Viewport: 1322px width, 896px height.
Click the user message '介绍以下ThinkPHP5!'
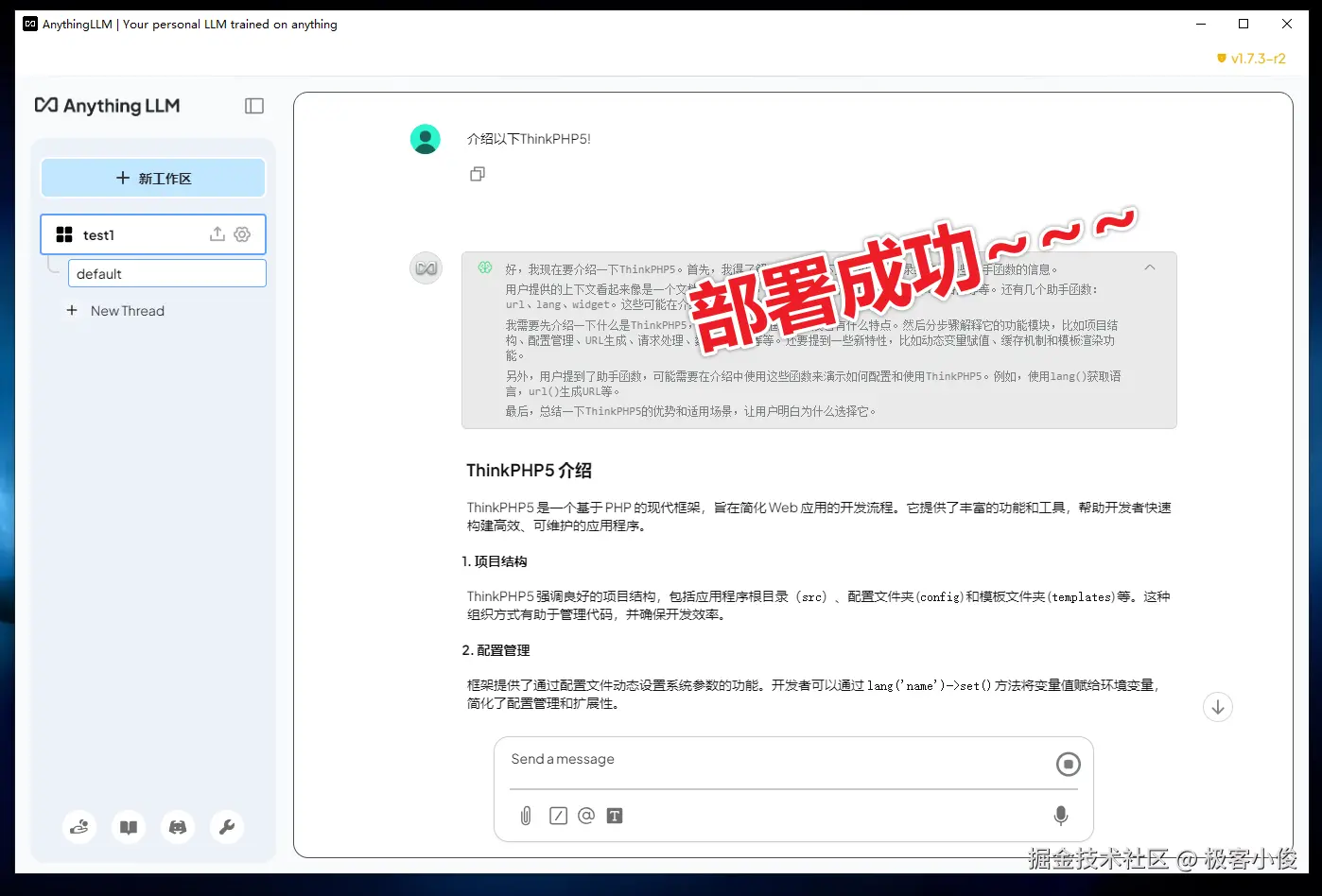point(529,139)
